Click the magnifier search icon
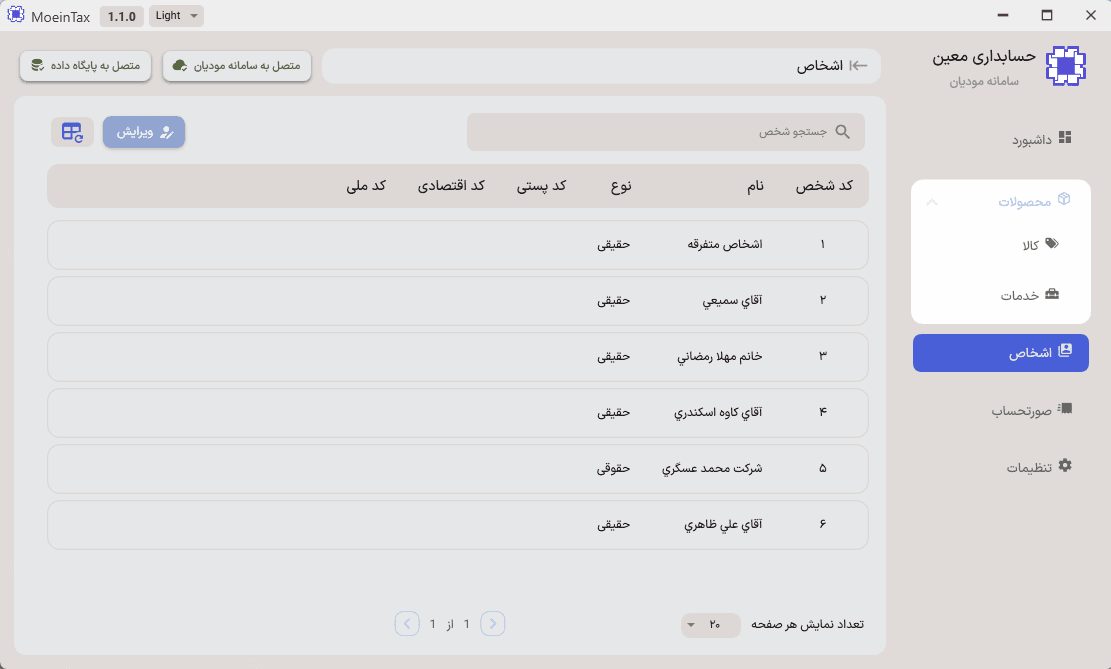Viewport: 1111px width, 669px height. tap(842, 132)
